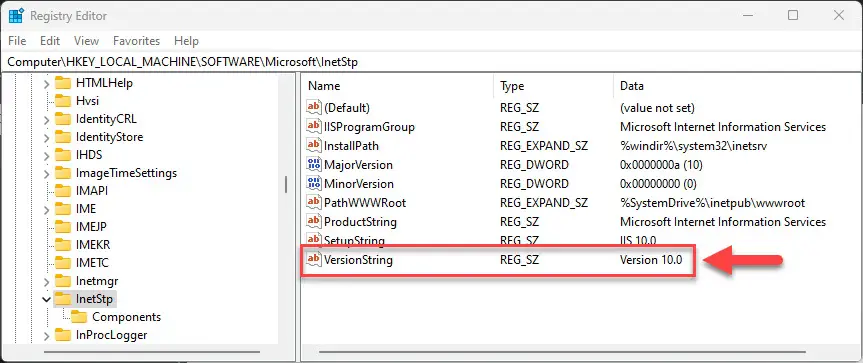Click the tree pane vertical scrollbar thumb
Image resolution: width=863 pixels, height=363 pixels.
click(x=286, y=184)
